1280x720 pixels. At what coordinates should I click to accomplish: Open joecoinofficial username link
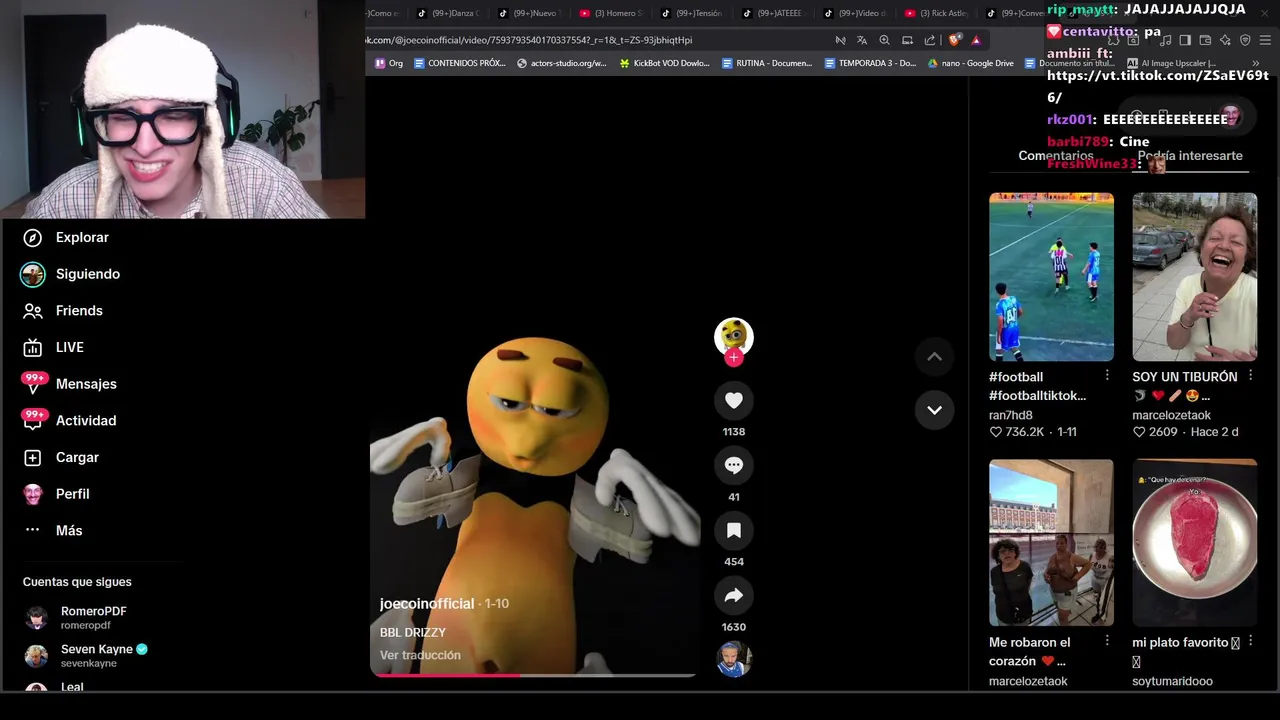tap(427, 604)
